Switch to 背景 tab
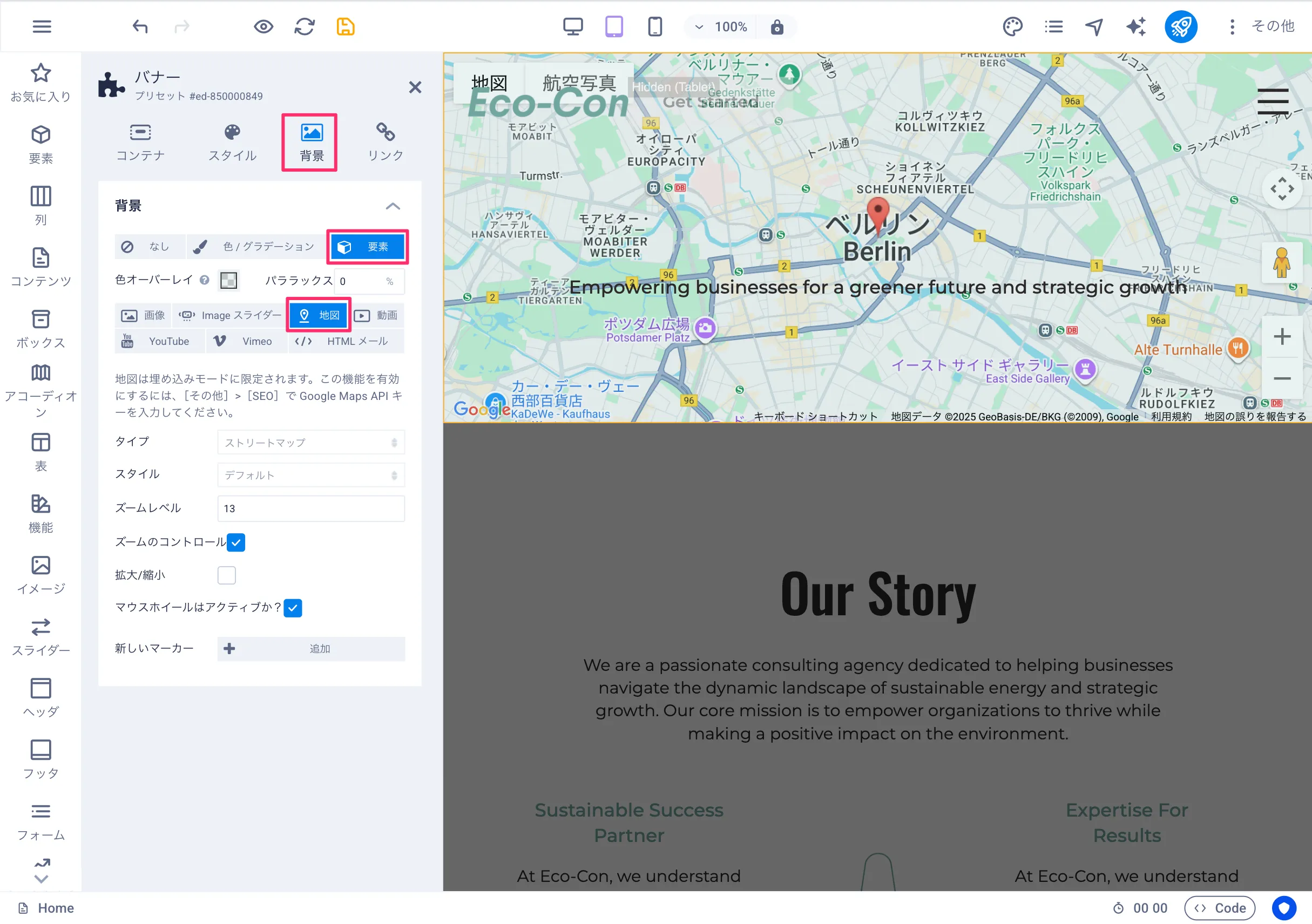The image size is (1312, 924). point(312,142)
